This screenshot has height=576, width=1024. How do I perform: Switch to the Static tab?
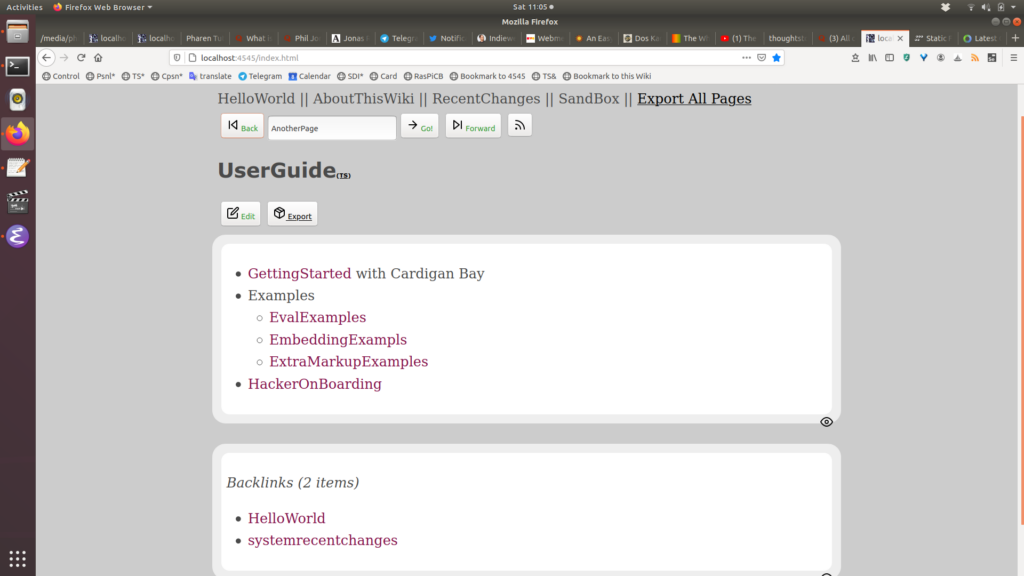pos(932,38)
